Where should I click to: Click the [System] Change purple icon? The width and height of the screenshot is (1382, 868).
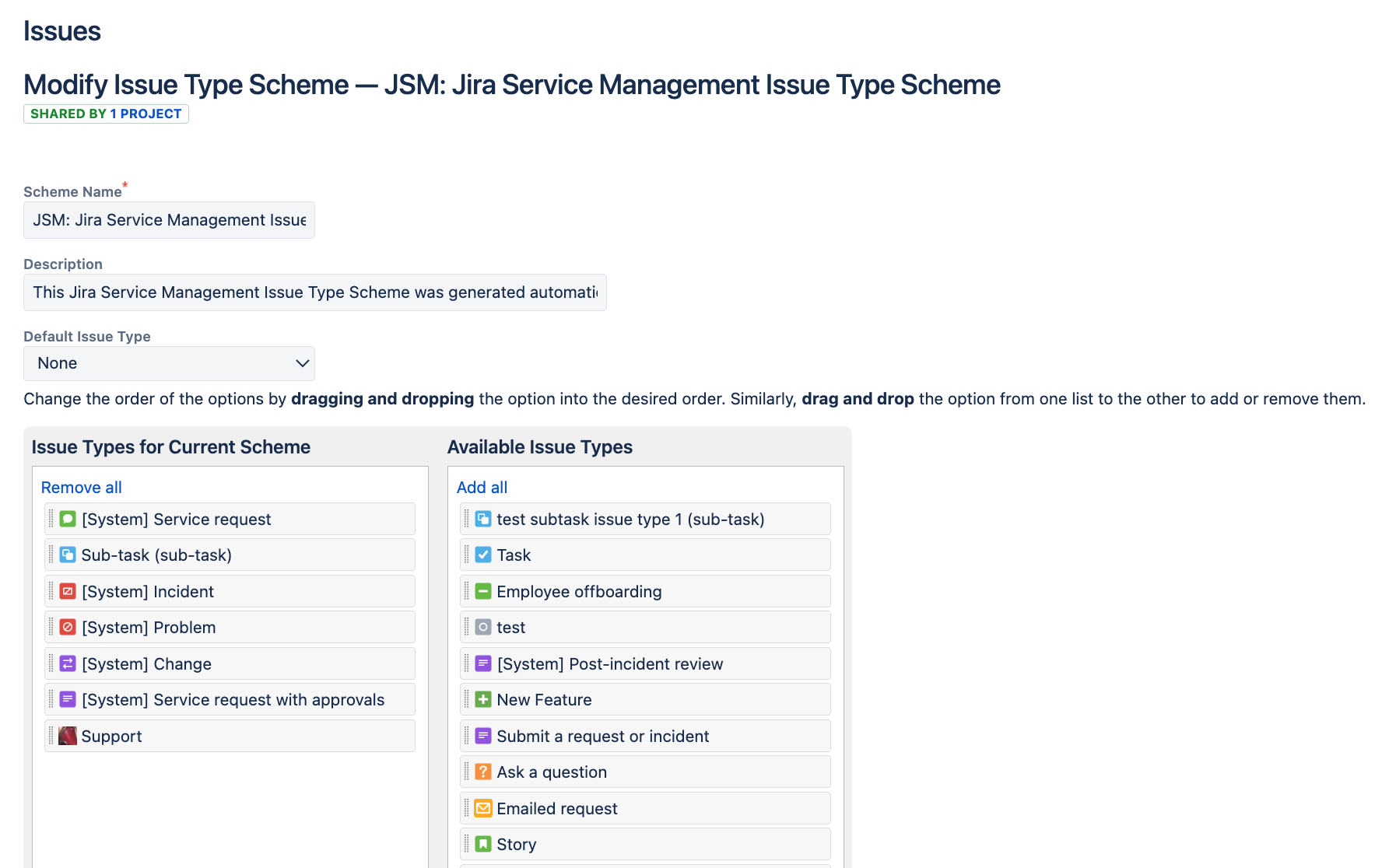pyautogui.click(x=68, y=663)
